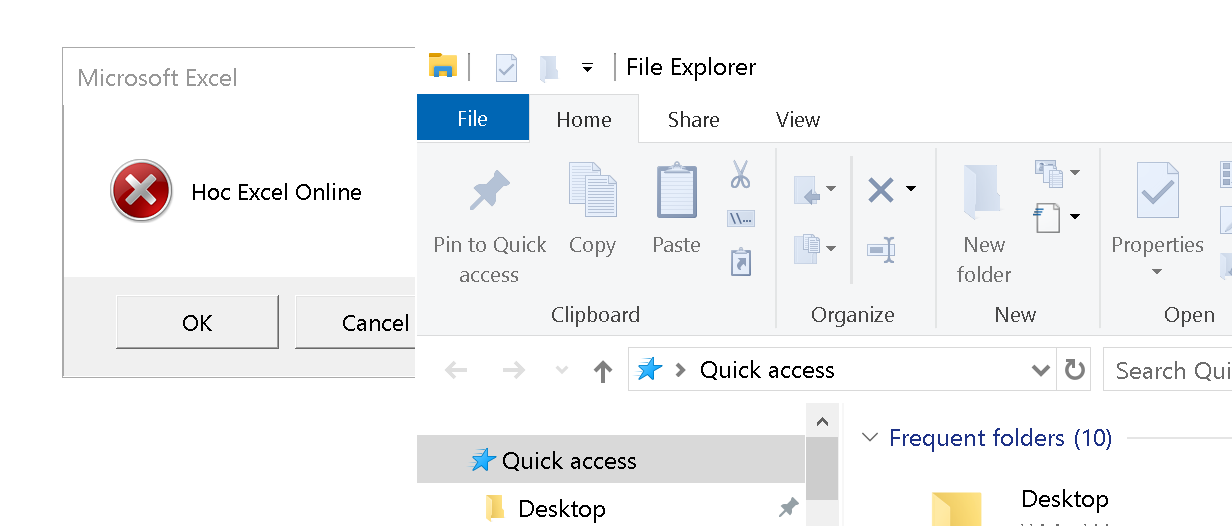The width and height of the screenshot is (1232, 526).
Task: Click the Quick access address bar field
Action: 842,370
